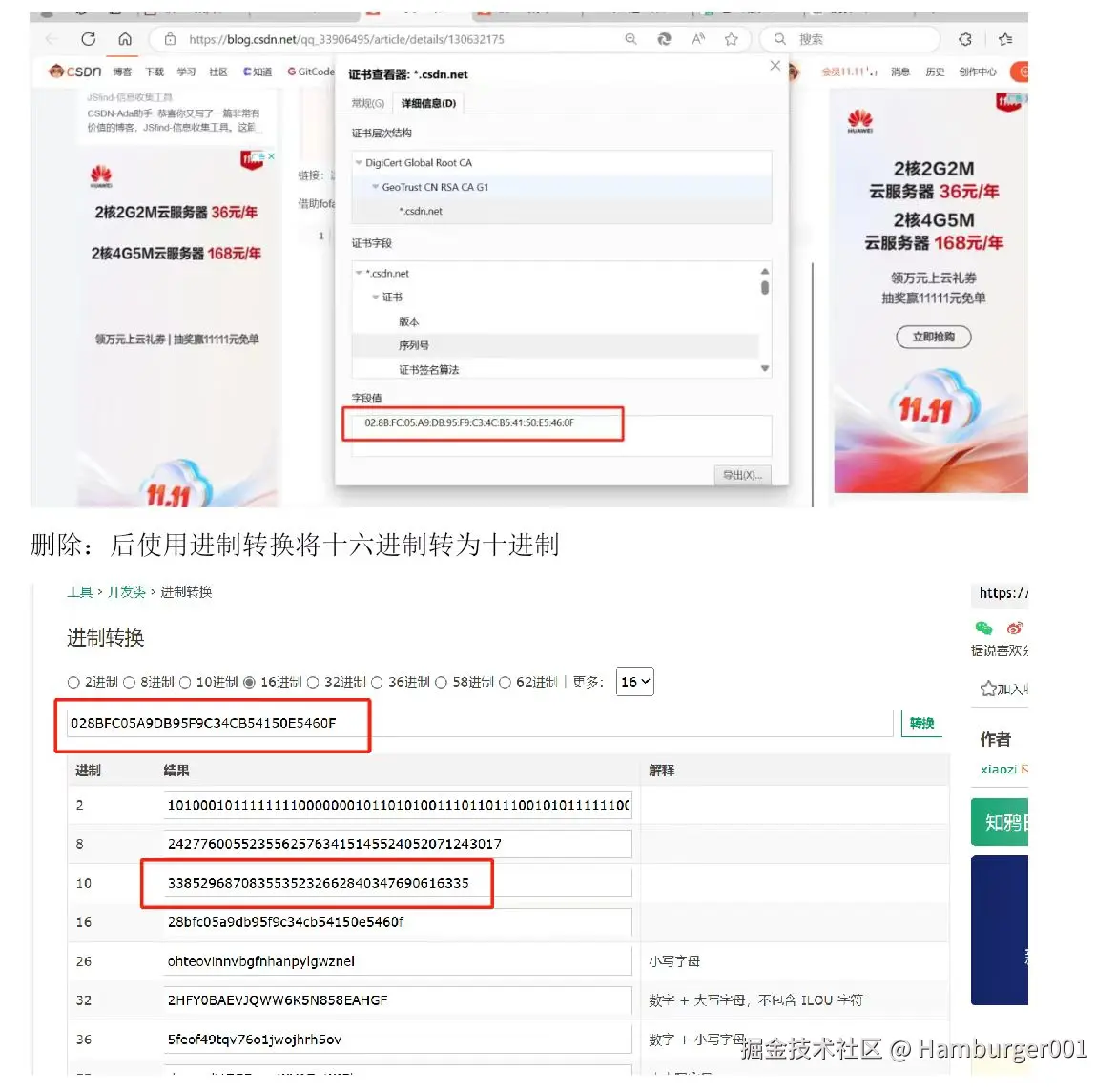Screen dimensions: 1116x1092
Task: Switch to the 常规(G) tab
Action: point(365,103)
